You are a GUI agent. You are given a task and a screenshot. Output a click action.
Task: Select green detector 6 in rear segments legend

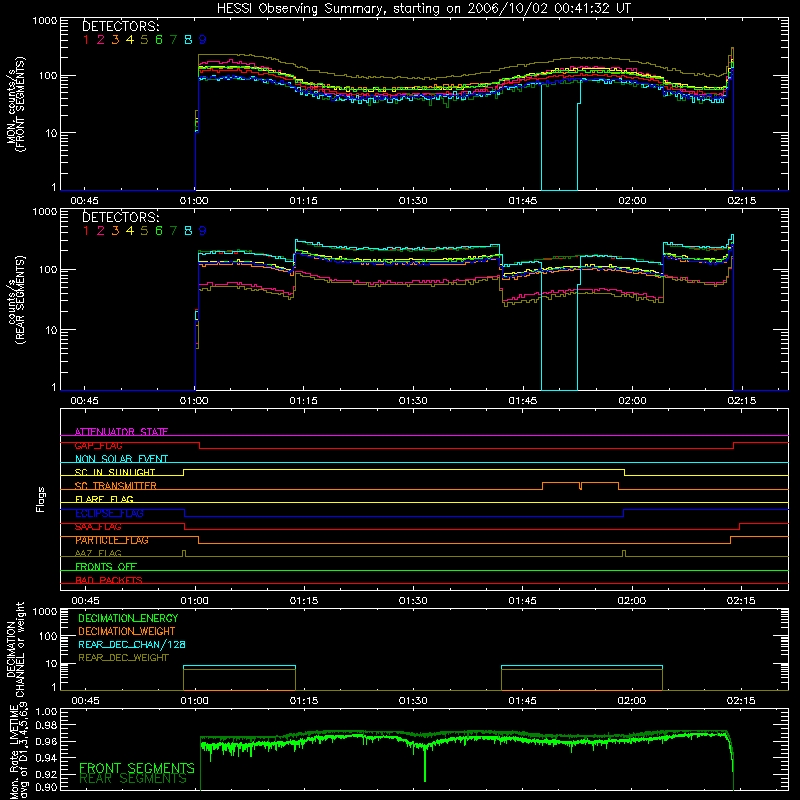(x=159, y=231)
